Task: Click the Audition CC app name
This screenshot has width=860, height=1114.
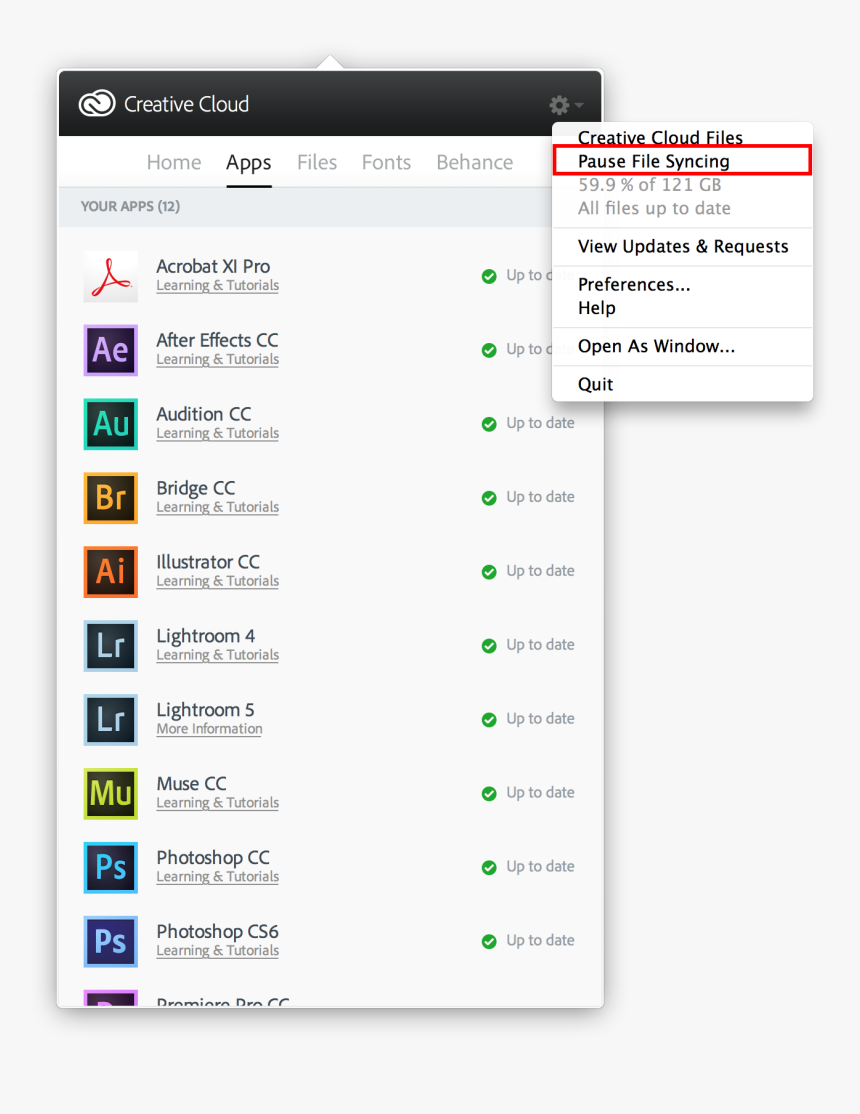Action: [x=204, y=414]
